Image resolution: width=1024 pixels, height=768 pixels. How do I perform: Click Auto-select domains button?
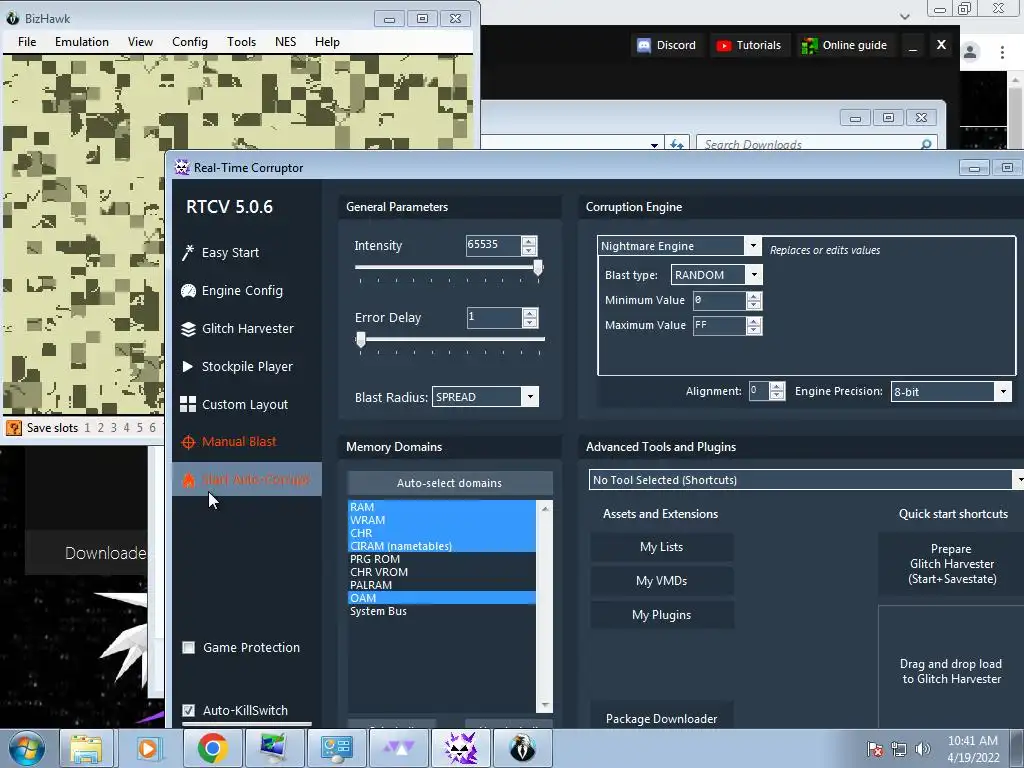point(449,483)
